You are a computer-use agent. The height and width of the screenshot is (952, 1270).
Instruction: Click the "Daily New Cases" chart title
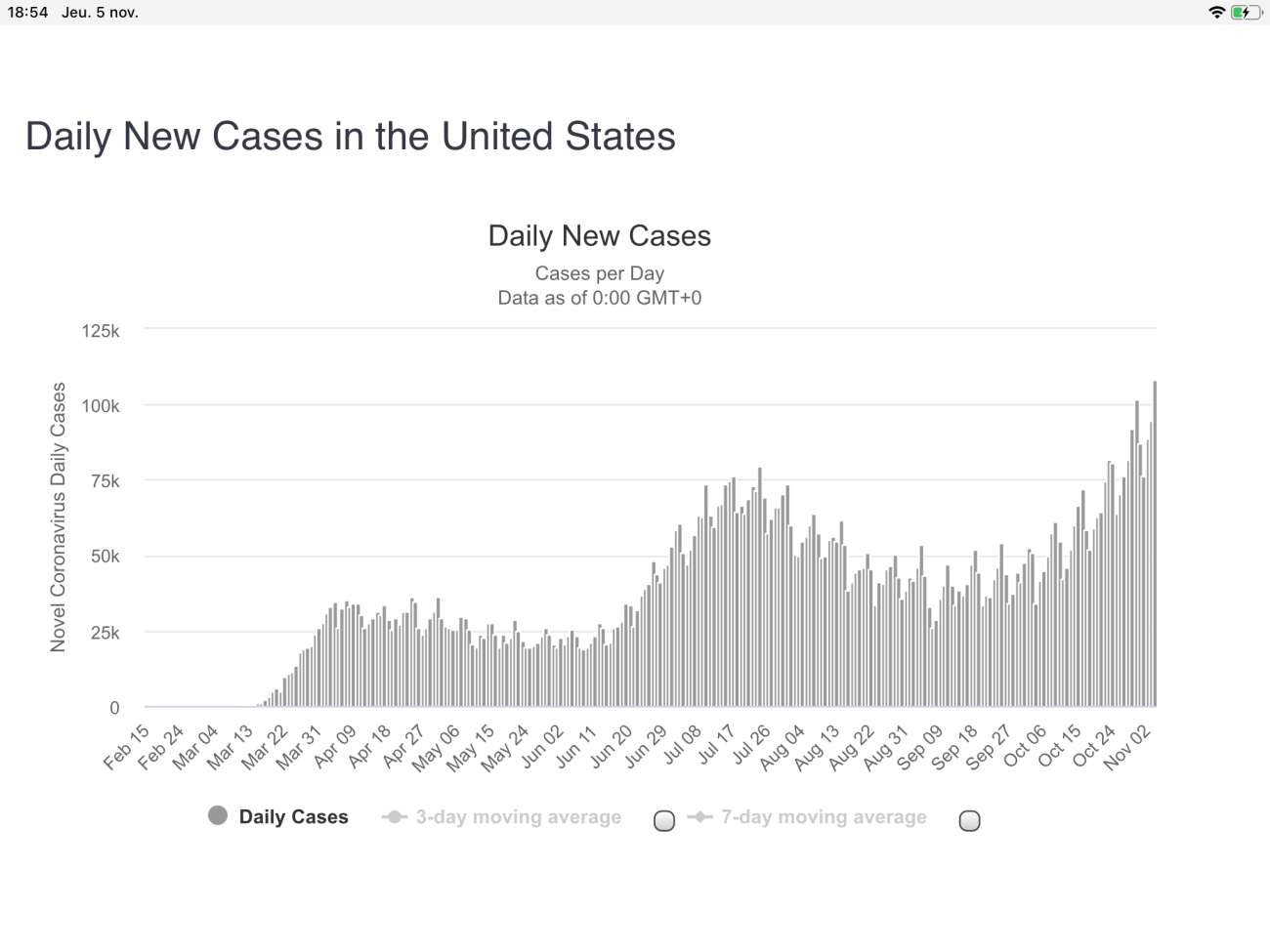coord(599,236)
